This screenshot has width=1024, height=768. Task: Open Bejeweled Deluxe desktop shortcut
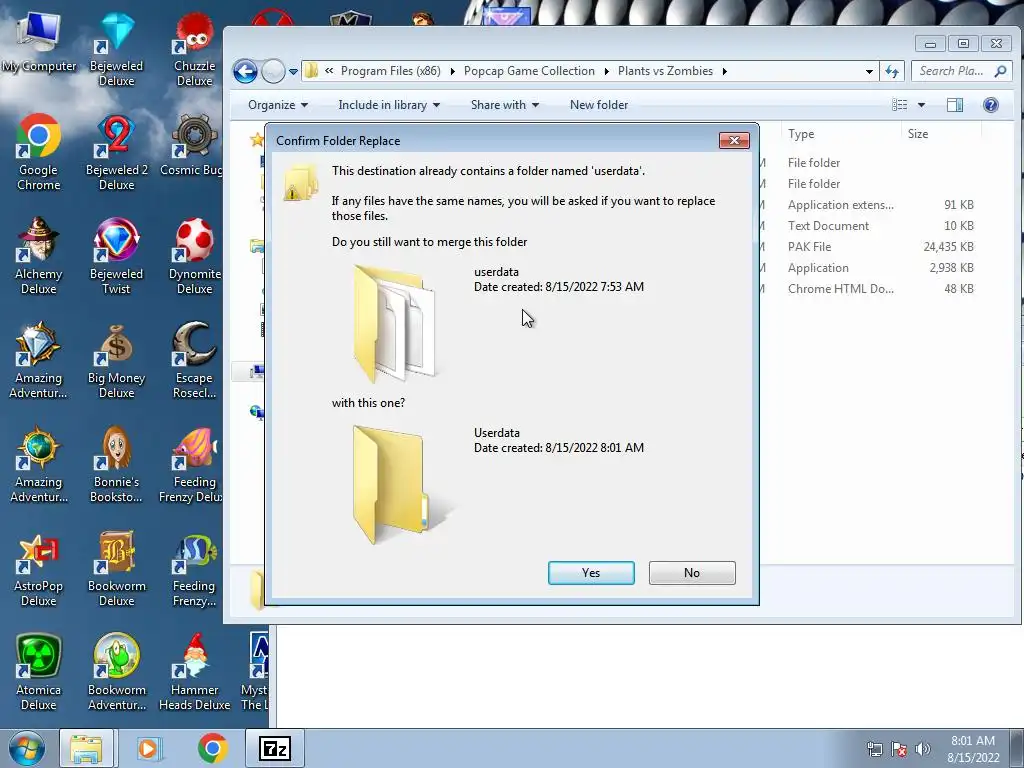116,49
